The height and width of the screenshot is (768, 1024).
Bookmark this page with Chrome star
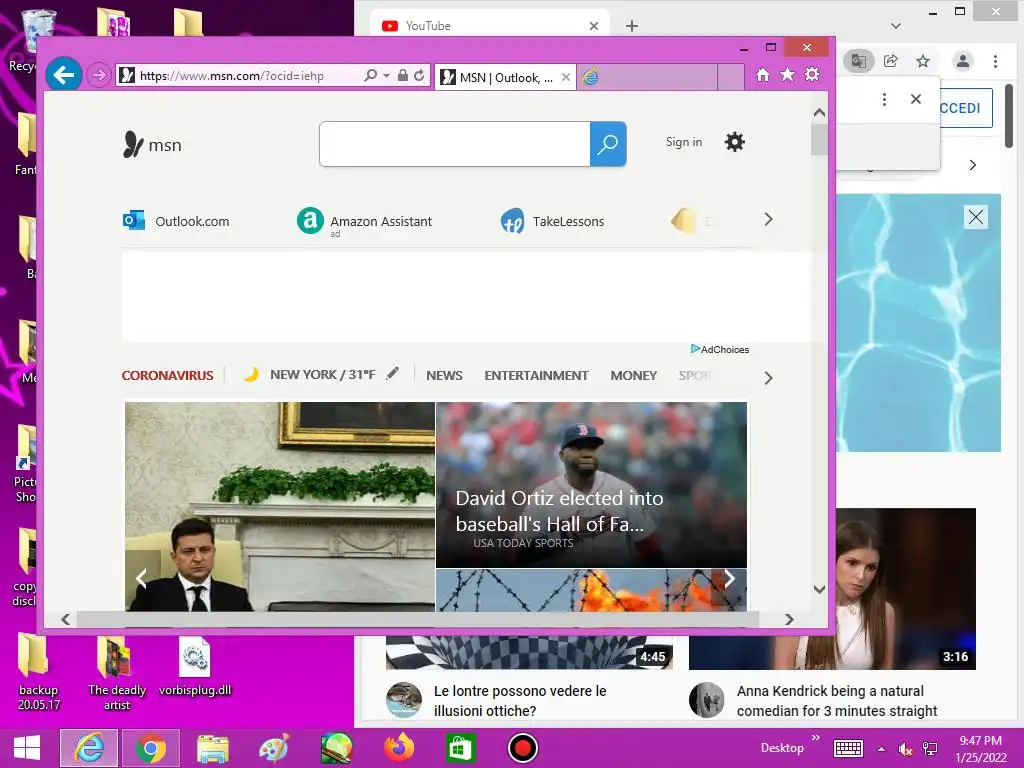point(923,61)
